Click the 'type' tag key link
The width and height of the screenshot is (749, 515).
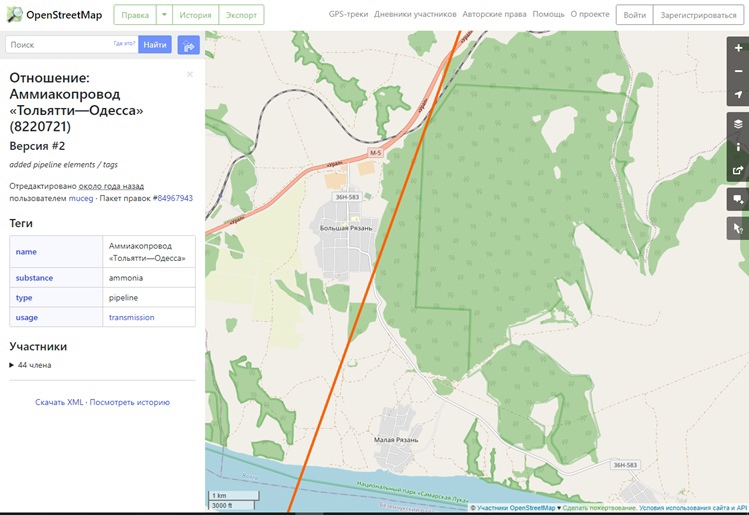click(x=24, y=298)
